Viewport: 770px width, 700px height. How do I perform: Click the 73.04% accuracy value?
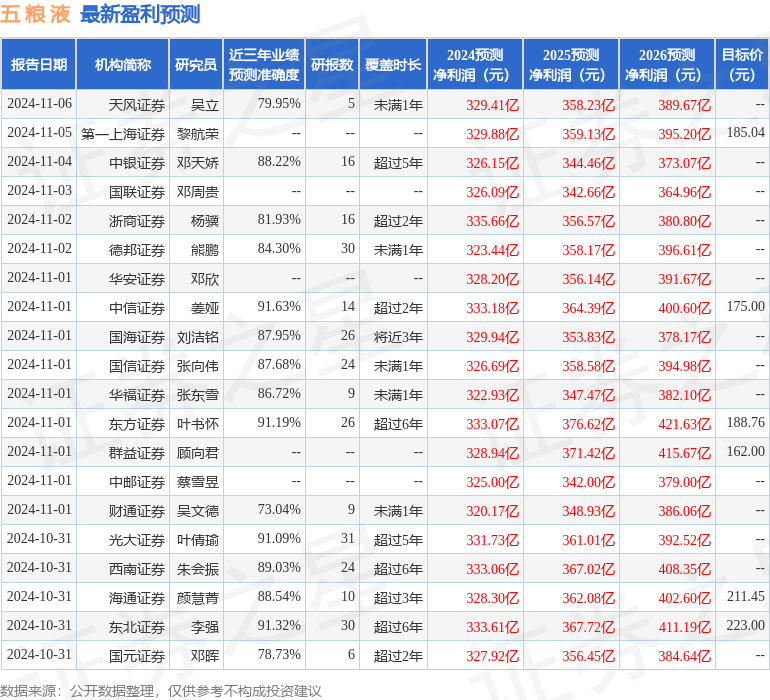279,509
